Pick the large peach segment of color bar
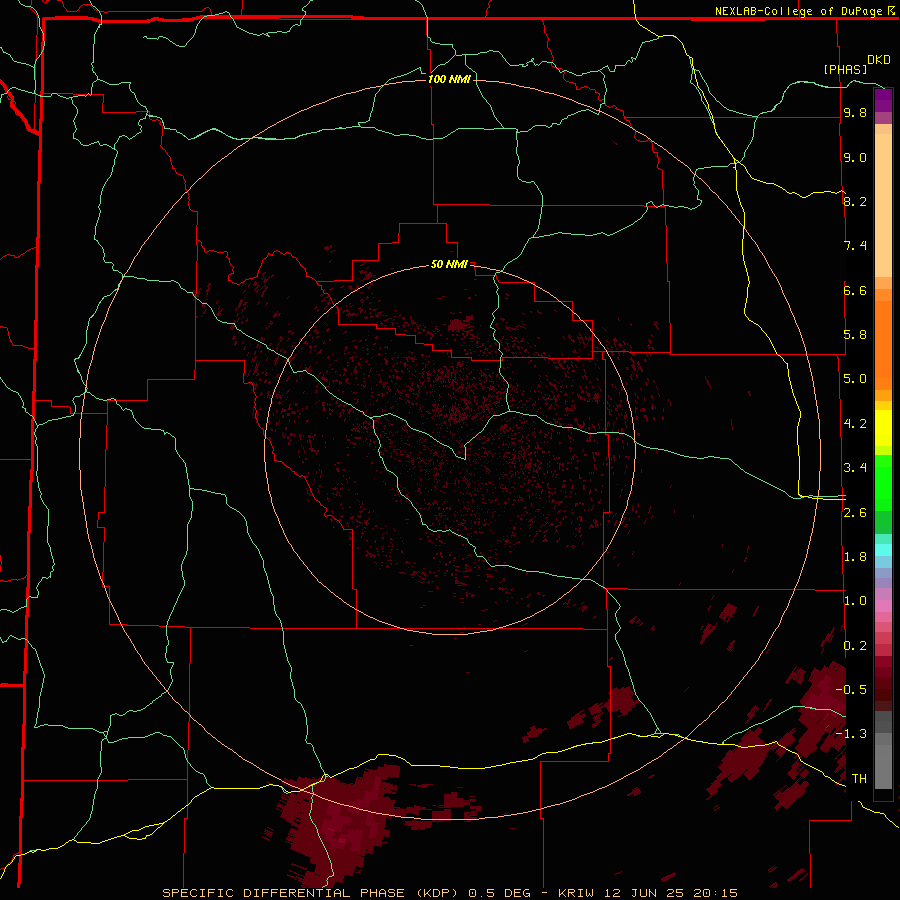The height and width of the screenshot is (900, 900). click(x=883, y=205)
